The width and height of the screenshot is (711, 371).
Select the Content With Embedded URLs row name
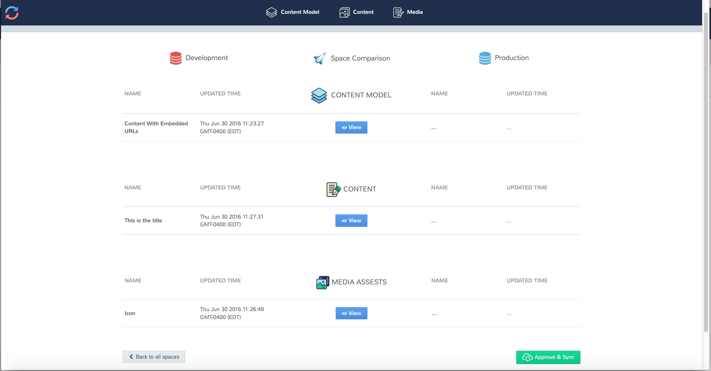(156, 127)
